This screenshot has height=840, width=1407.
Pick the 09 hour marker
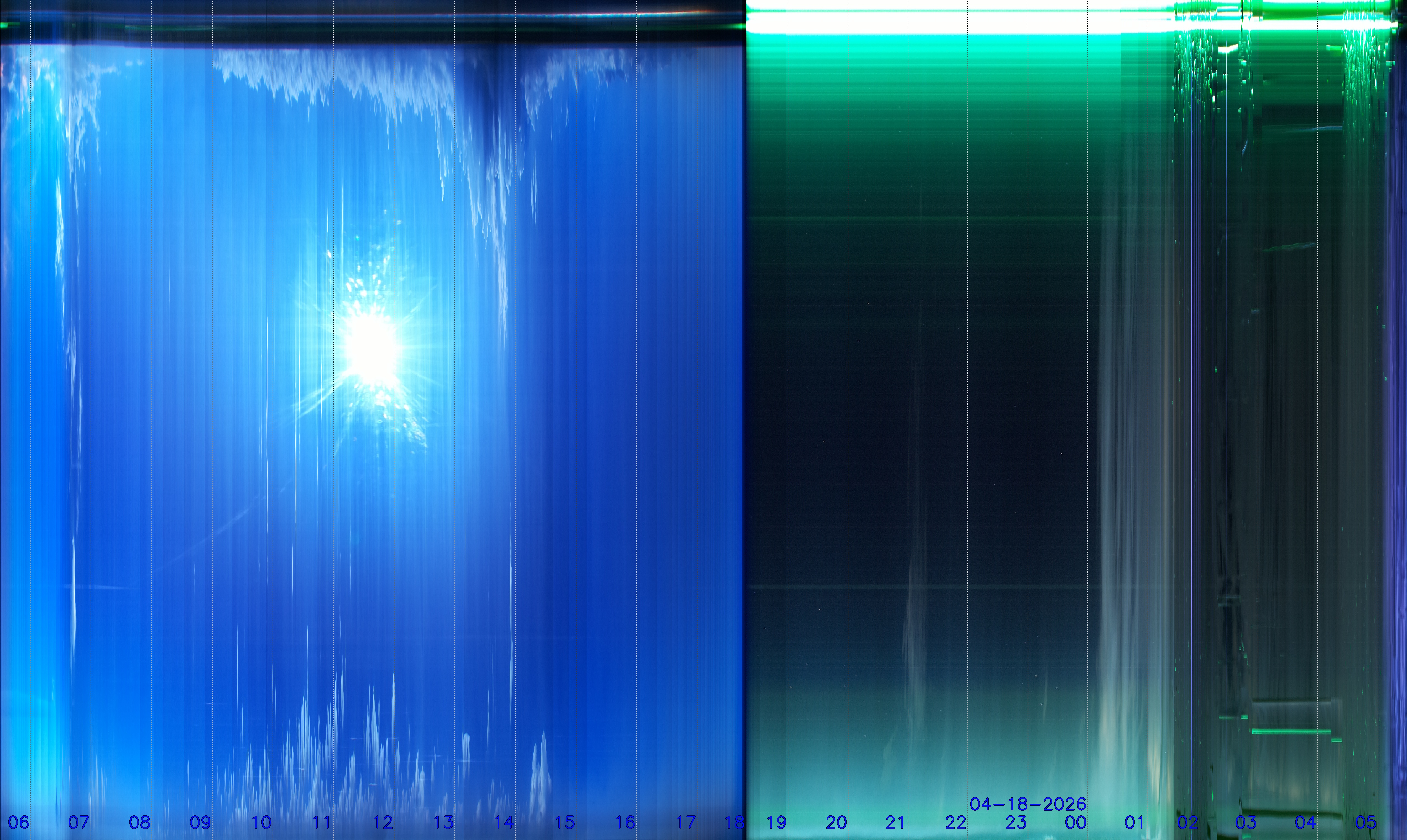click(200, 822)
